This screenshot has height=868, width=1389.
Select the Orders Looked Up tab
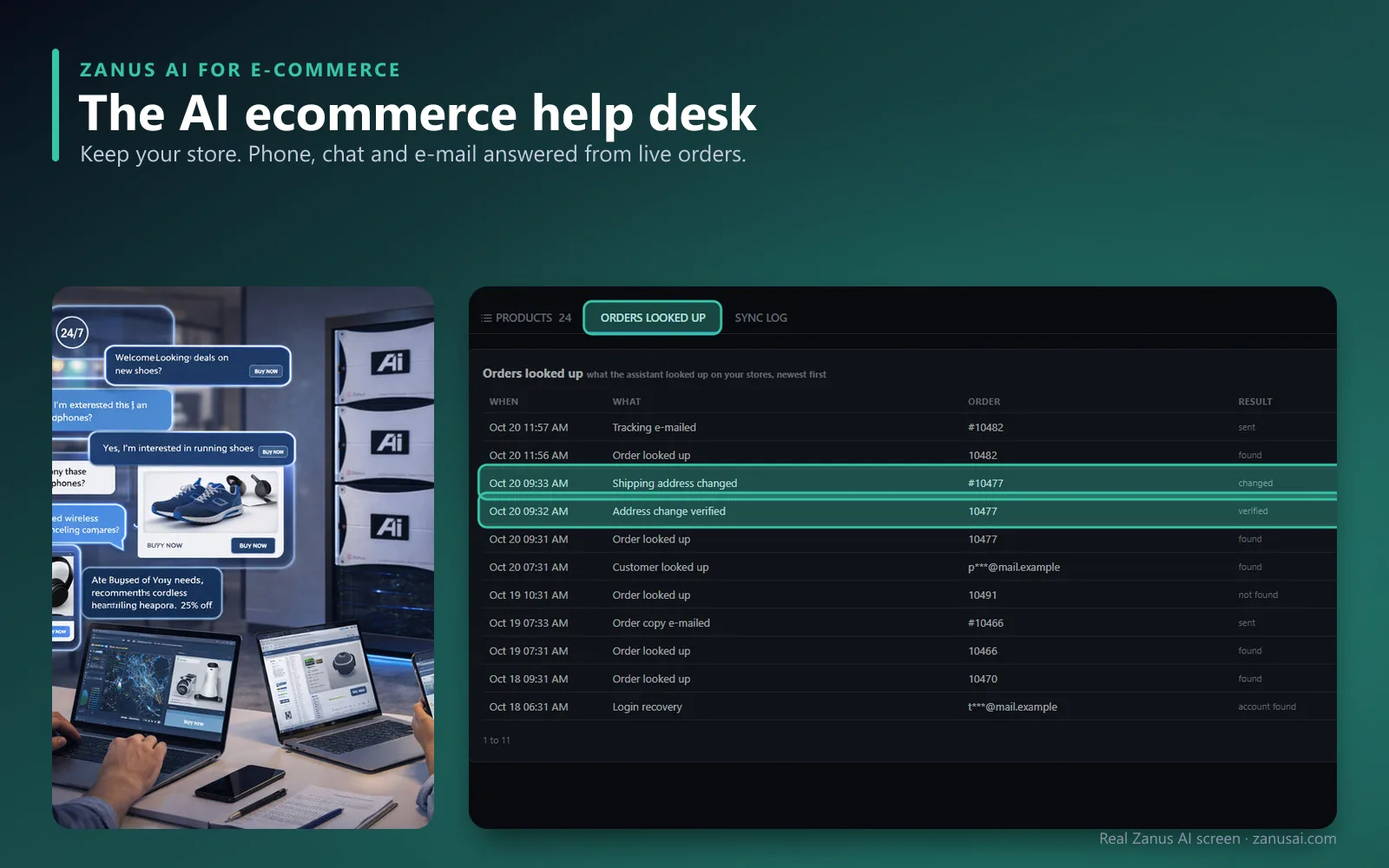[x=653, y=318]
